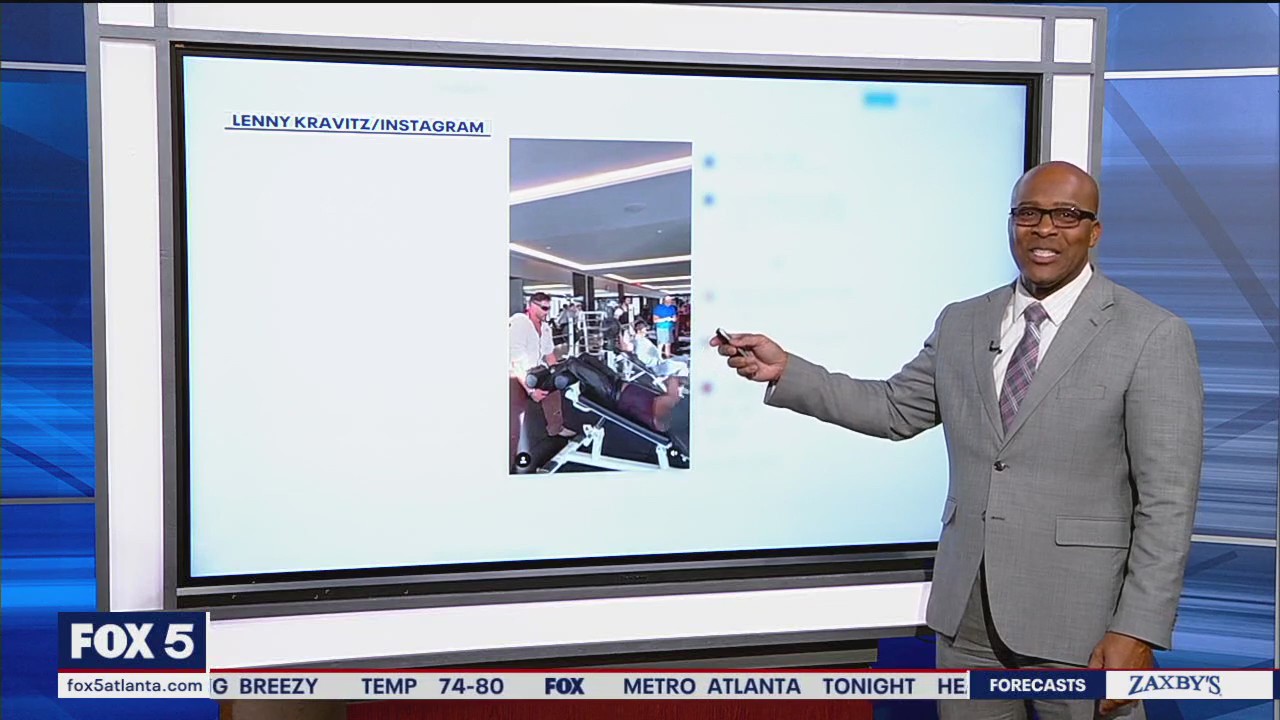Click the faded purple commenter avatar
1280x720 pixels.
709,296
